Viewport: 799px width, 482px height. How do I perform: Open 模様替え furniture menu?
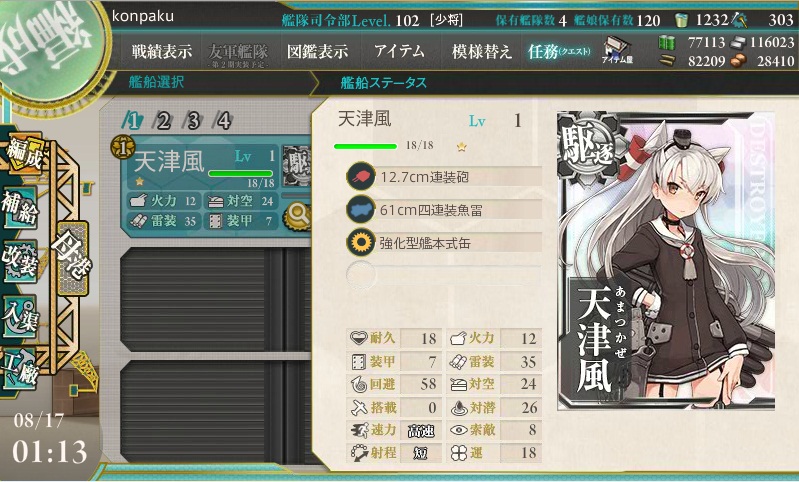pyautogui.click(x=481, y=51)
